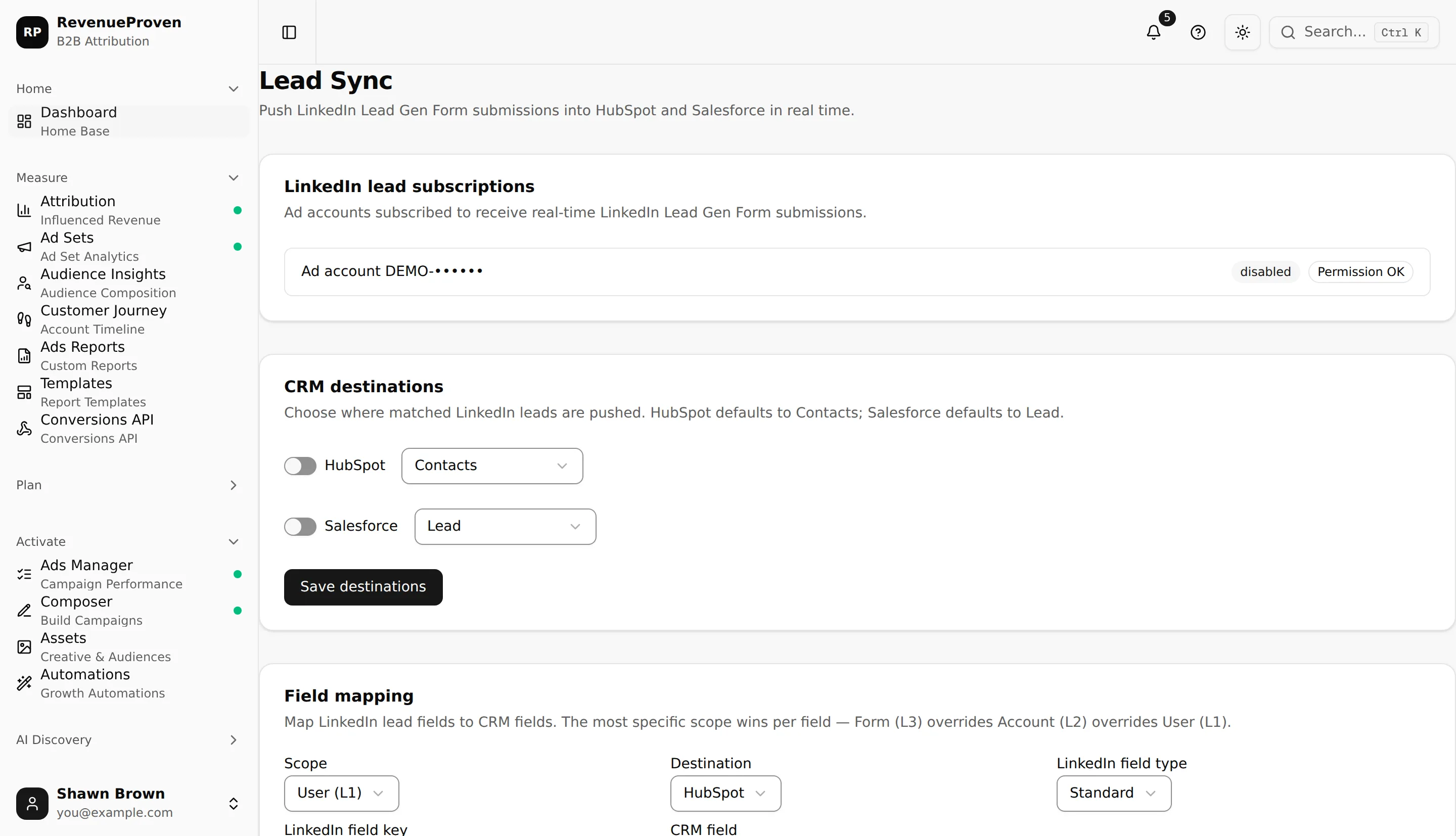This screenshot has height=836, width=1456.
Task: Click the Dashboard grid icon
Action: click(x=24, y=121)
